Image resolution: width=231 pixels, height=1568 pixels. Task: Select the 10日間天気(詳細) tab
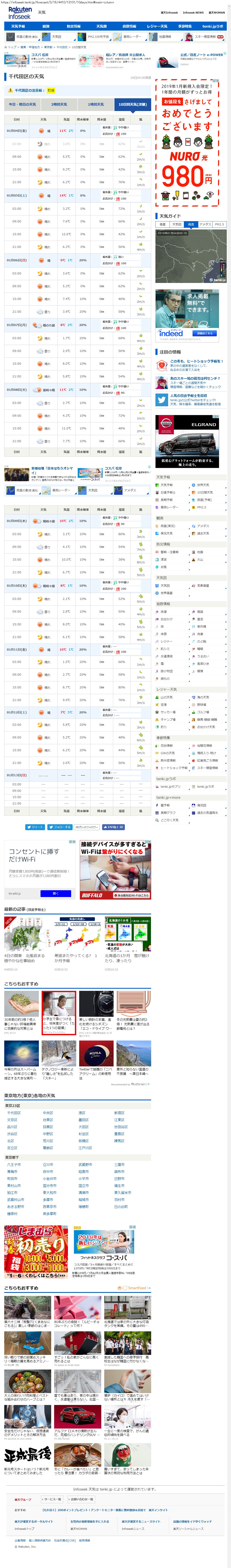pos(133,105)
